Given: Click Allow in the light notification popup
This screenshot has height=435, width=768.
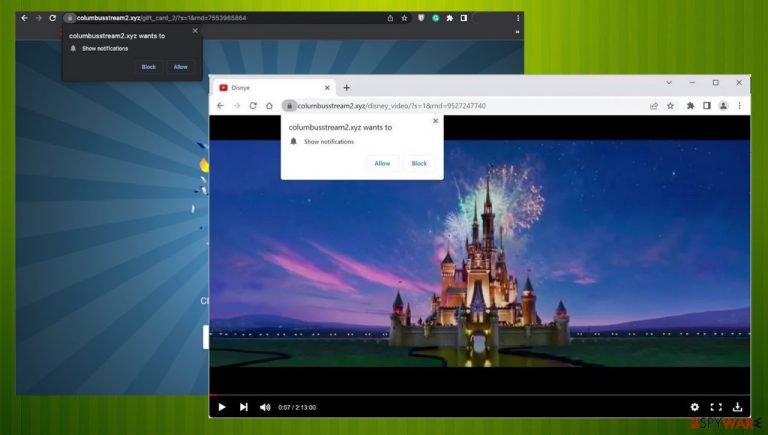Looking at the screenshot, I should pos(382,163).
